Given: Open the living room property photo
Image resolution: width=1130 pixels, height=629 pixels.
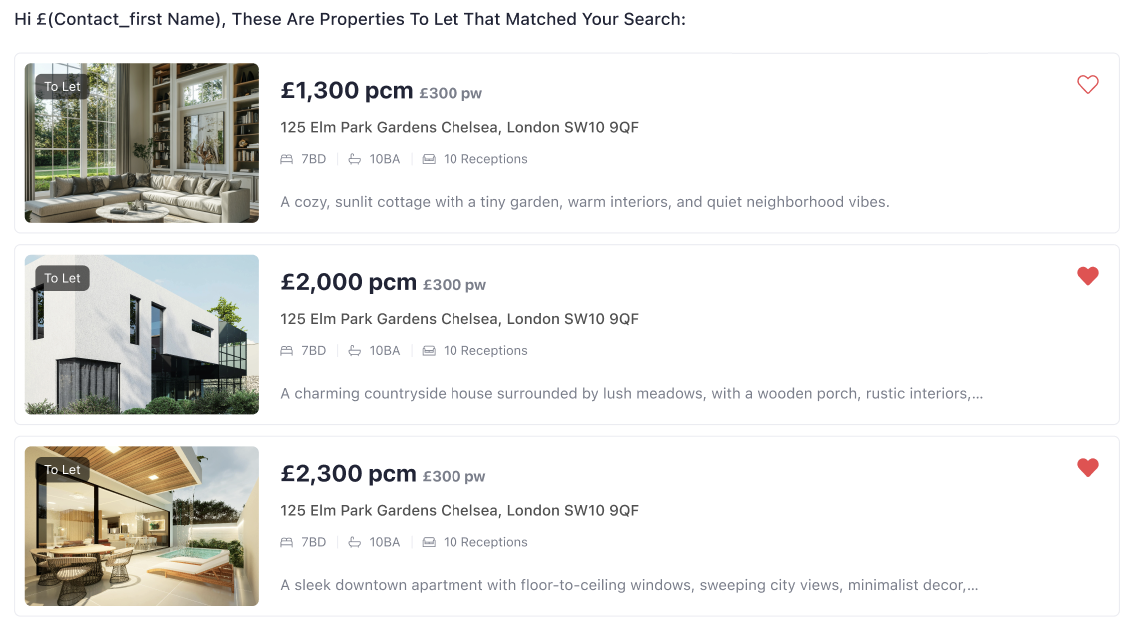Looking at the screenshot, I should click(x=141, y=143).
